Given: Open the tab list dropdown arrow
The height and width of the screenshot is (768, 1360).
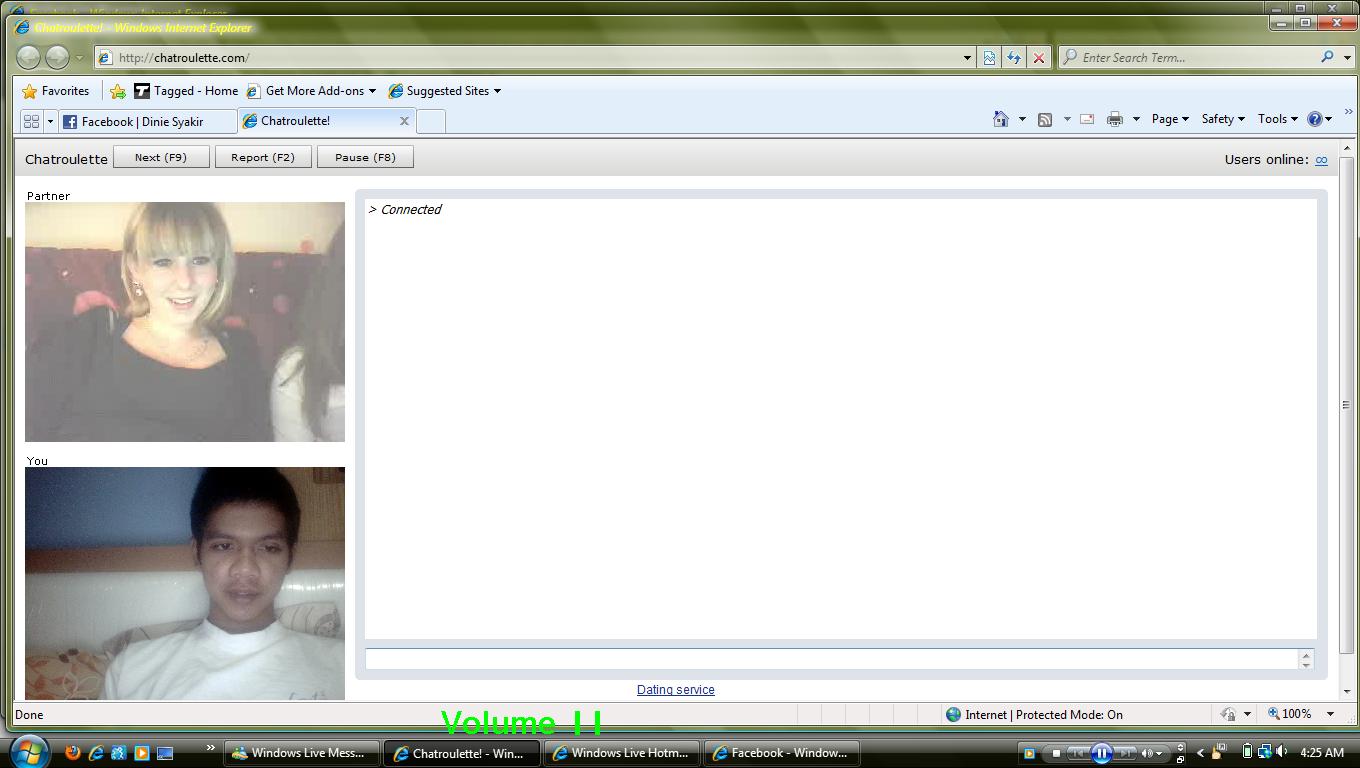Looking at the screenshot, I should 50,121.
